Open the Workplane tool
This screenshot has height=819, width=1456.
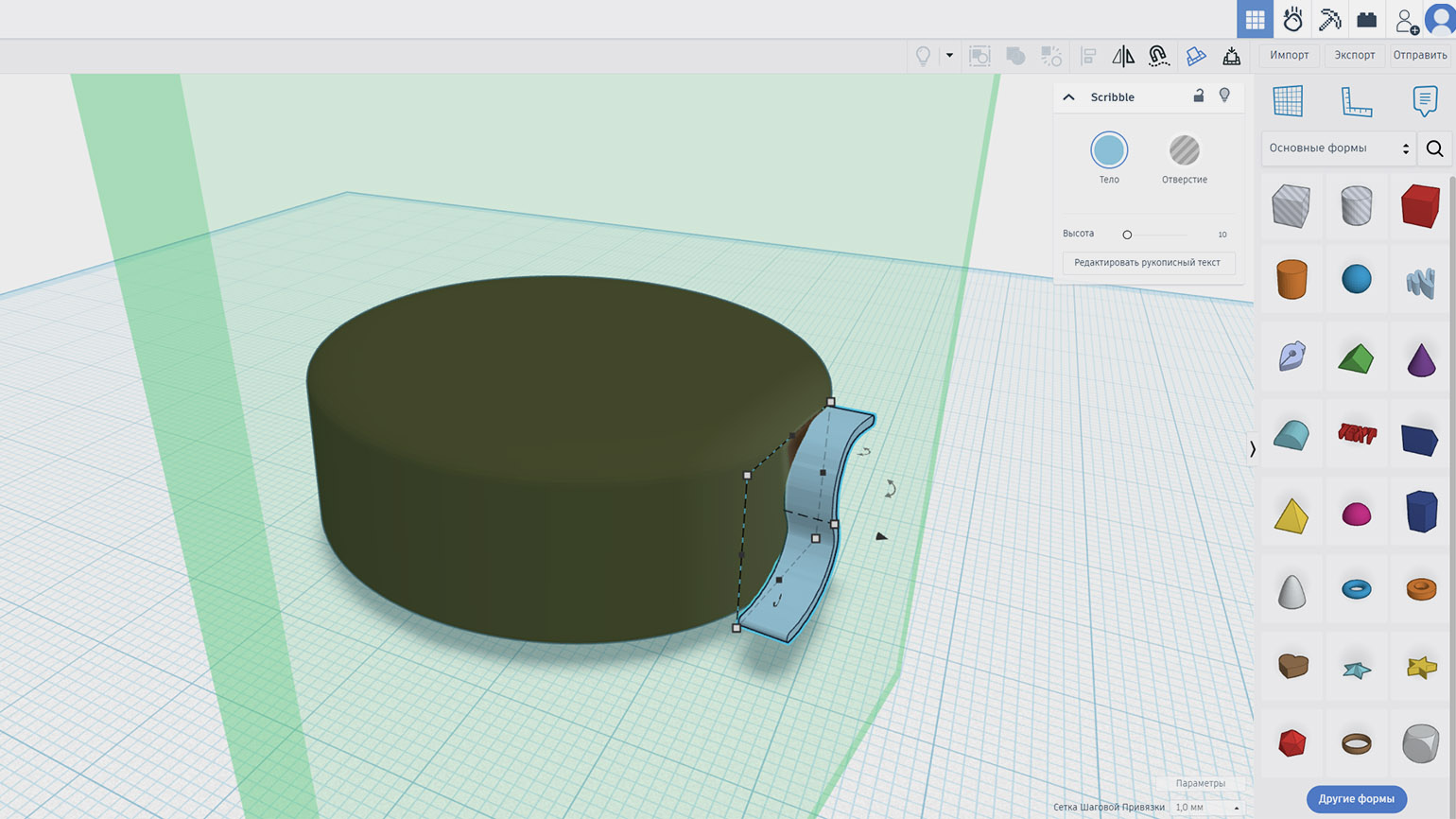1288,101
